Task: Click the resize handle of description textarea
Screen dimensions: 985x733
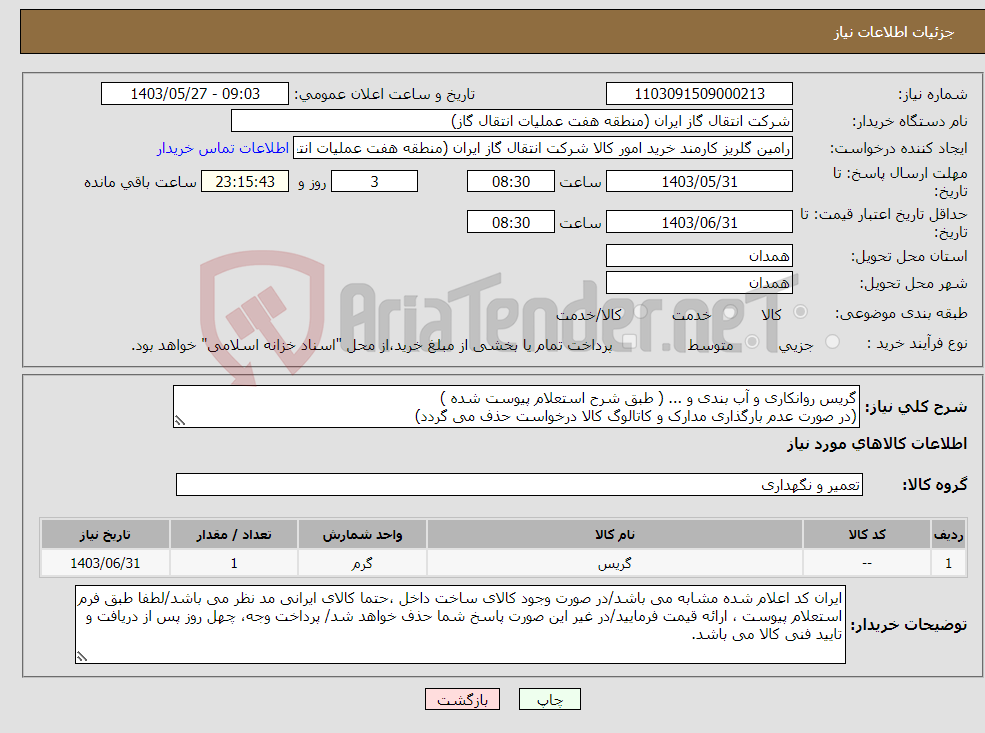Action: point(180,421)
